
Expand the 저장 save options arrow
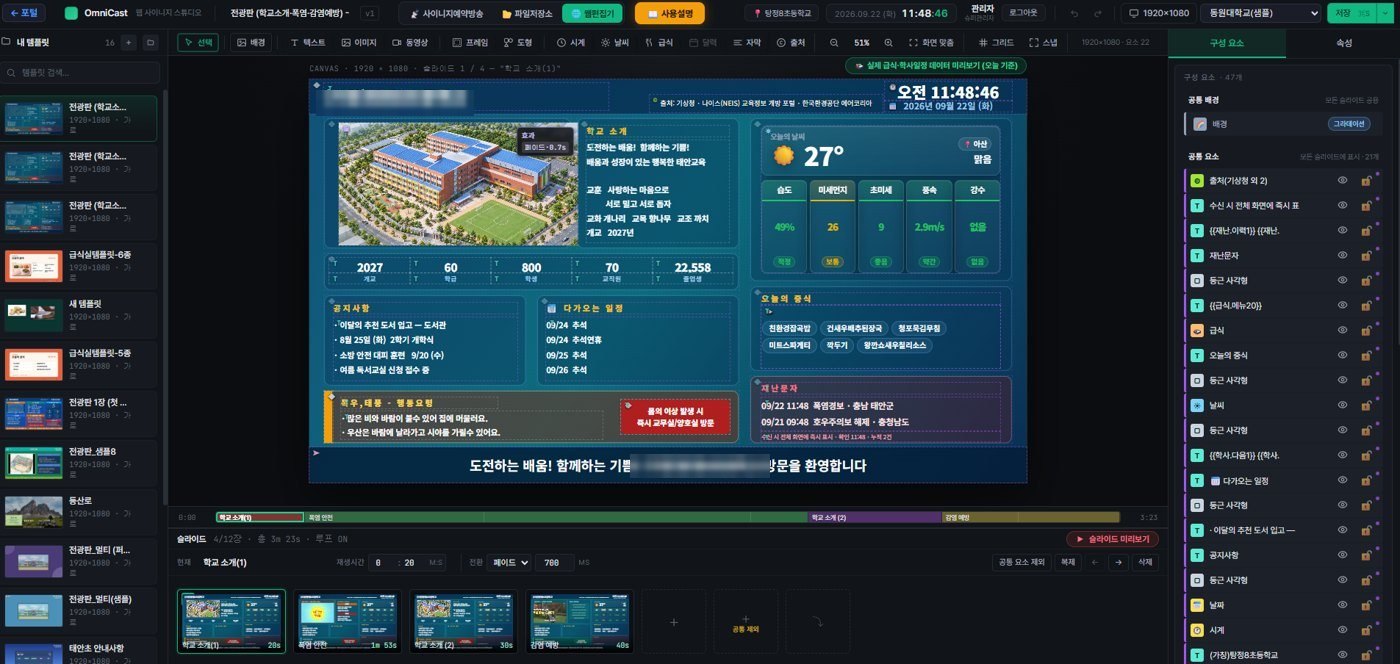click(x=1387, y=13)
